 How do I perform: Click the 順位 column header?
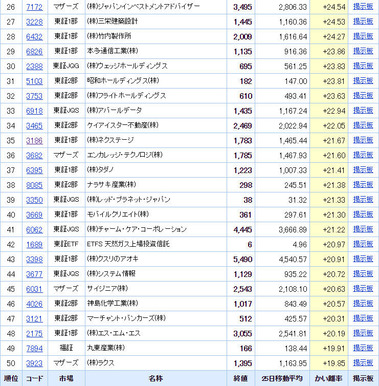(11, 378)
